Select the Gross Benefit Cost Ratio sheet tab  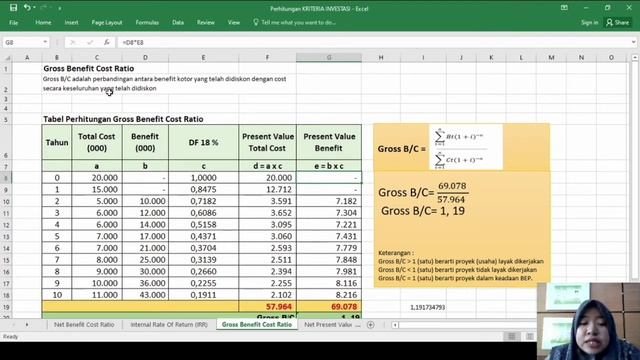click(257, 324)
